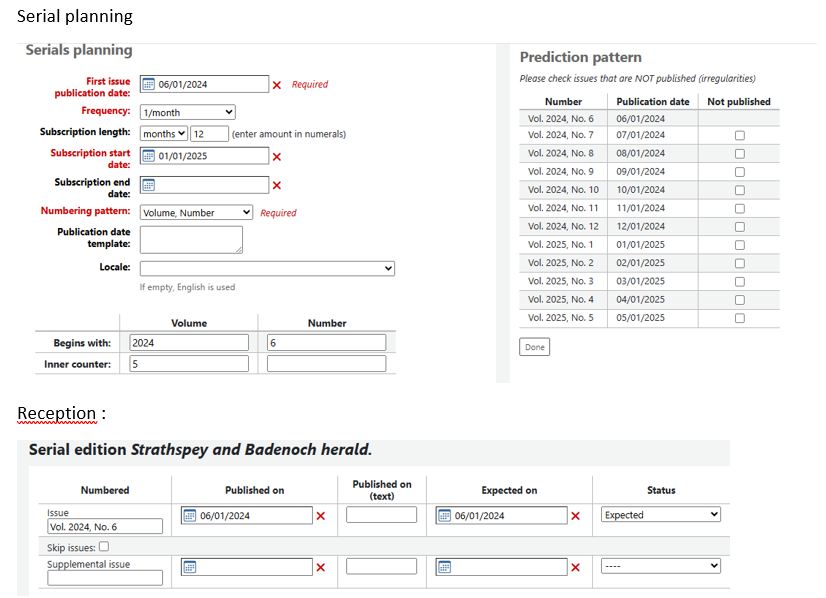Click the Volume Begins with field
This screenshot has width=826, height=598.
click(189, 343)
